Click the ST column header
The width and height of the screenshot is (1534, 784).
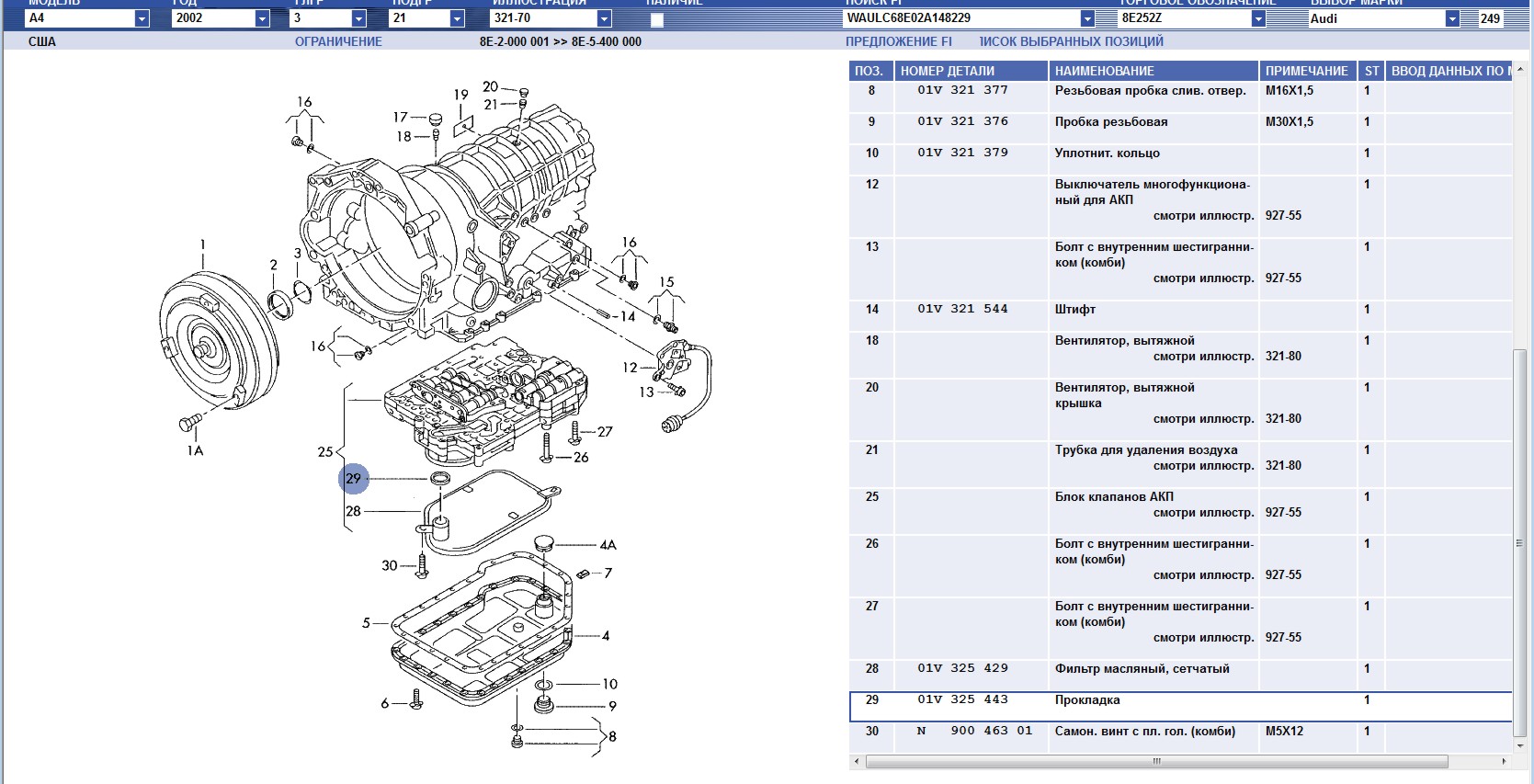click(x=1371, y=71)
